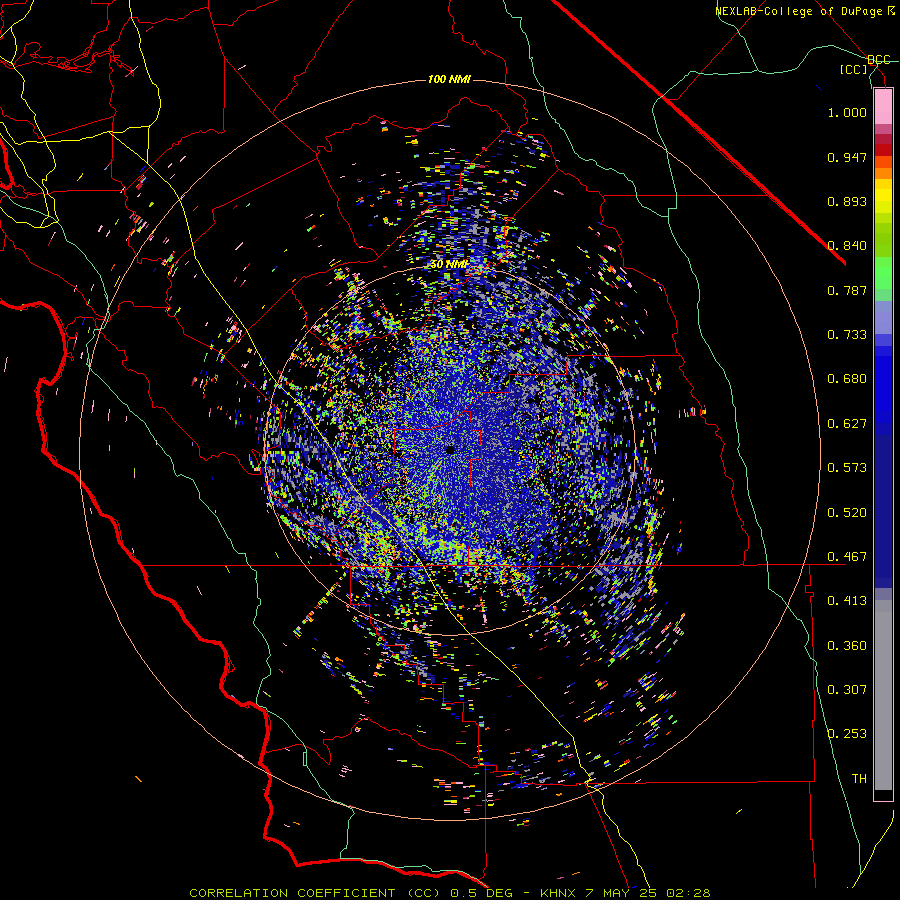Click the 0.467 scale value
Viewport: 900px width, 900px height.
(x=847, y=557)
